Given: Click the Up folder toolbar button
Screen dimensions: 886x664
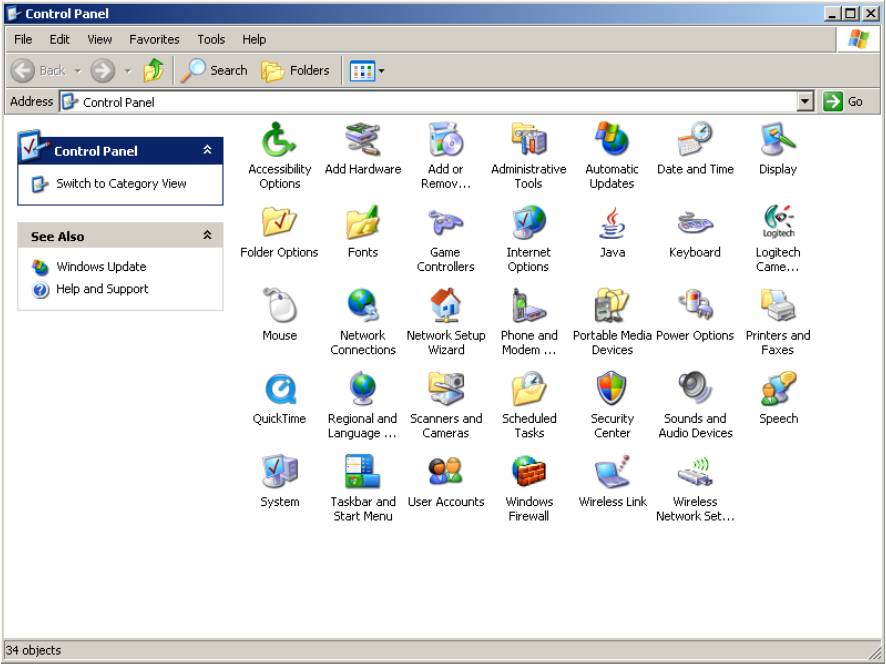Looking at the screenshot, I should pyautogui.click(x=153, y=71).
